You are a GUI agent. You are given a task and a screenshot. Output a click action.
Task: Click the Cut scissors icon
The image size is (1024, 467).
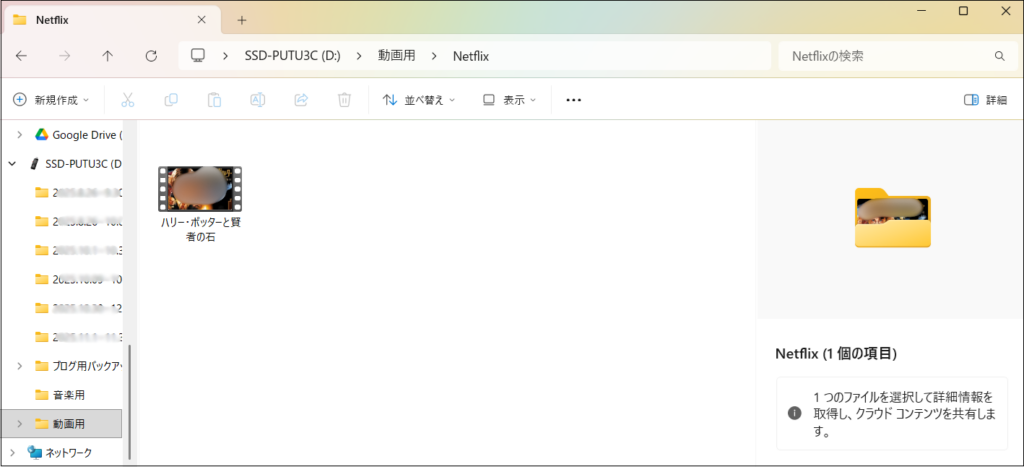pos(127,100)
